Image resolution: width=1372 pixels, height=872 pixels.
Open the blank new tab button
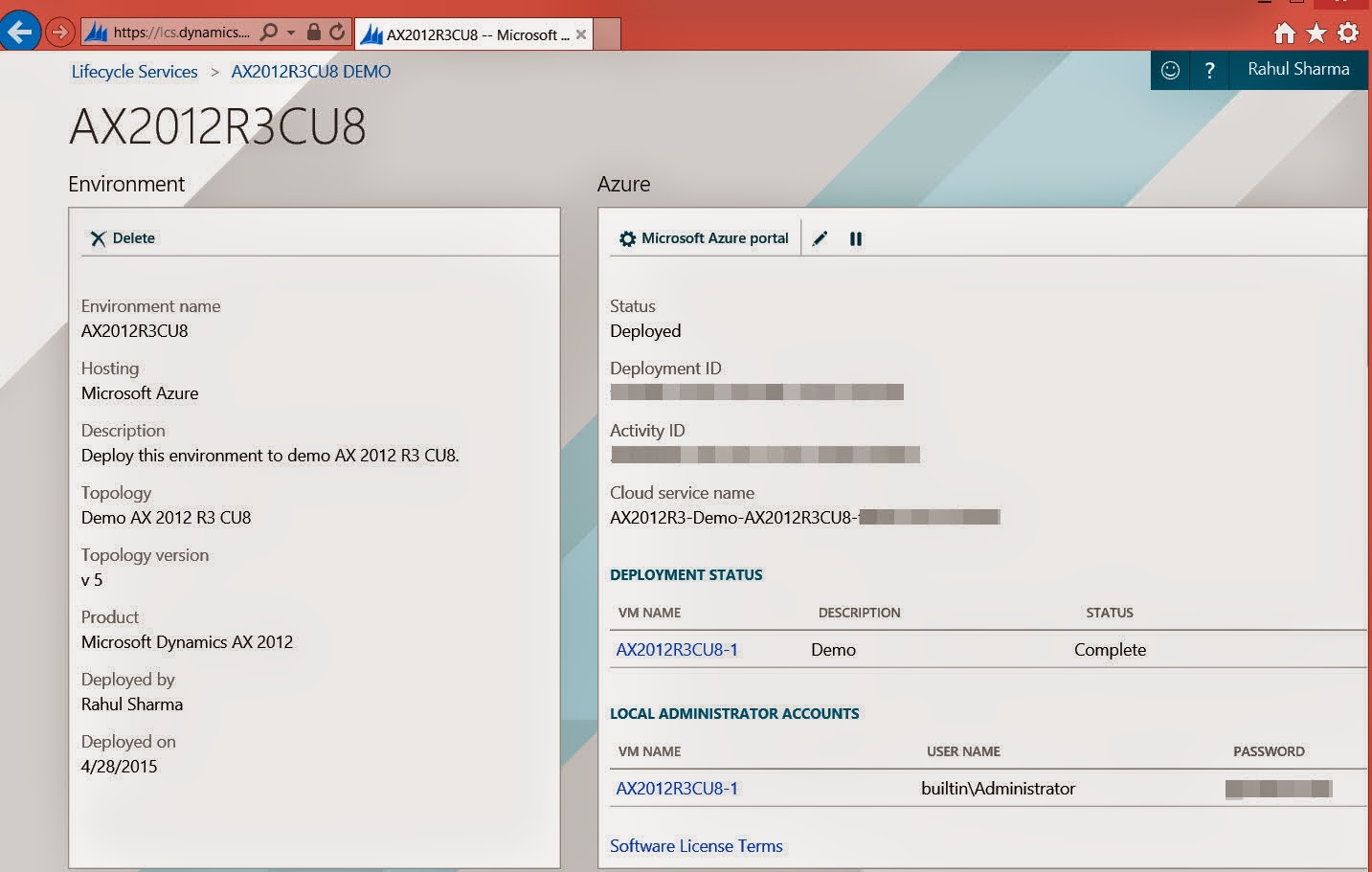tap(607, 34)
